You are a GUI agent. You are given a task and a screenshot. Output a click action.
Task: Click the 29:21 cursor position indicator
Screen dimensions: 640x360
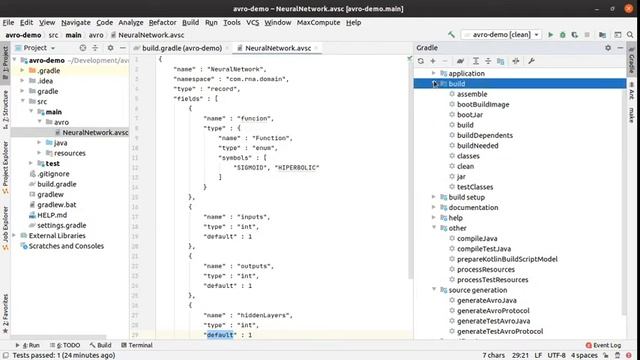tap(520, 355)
